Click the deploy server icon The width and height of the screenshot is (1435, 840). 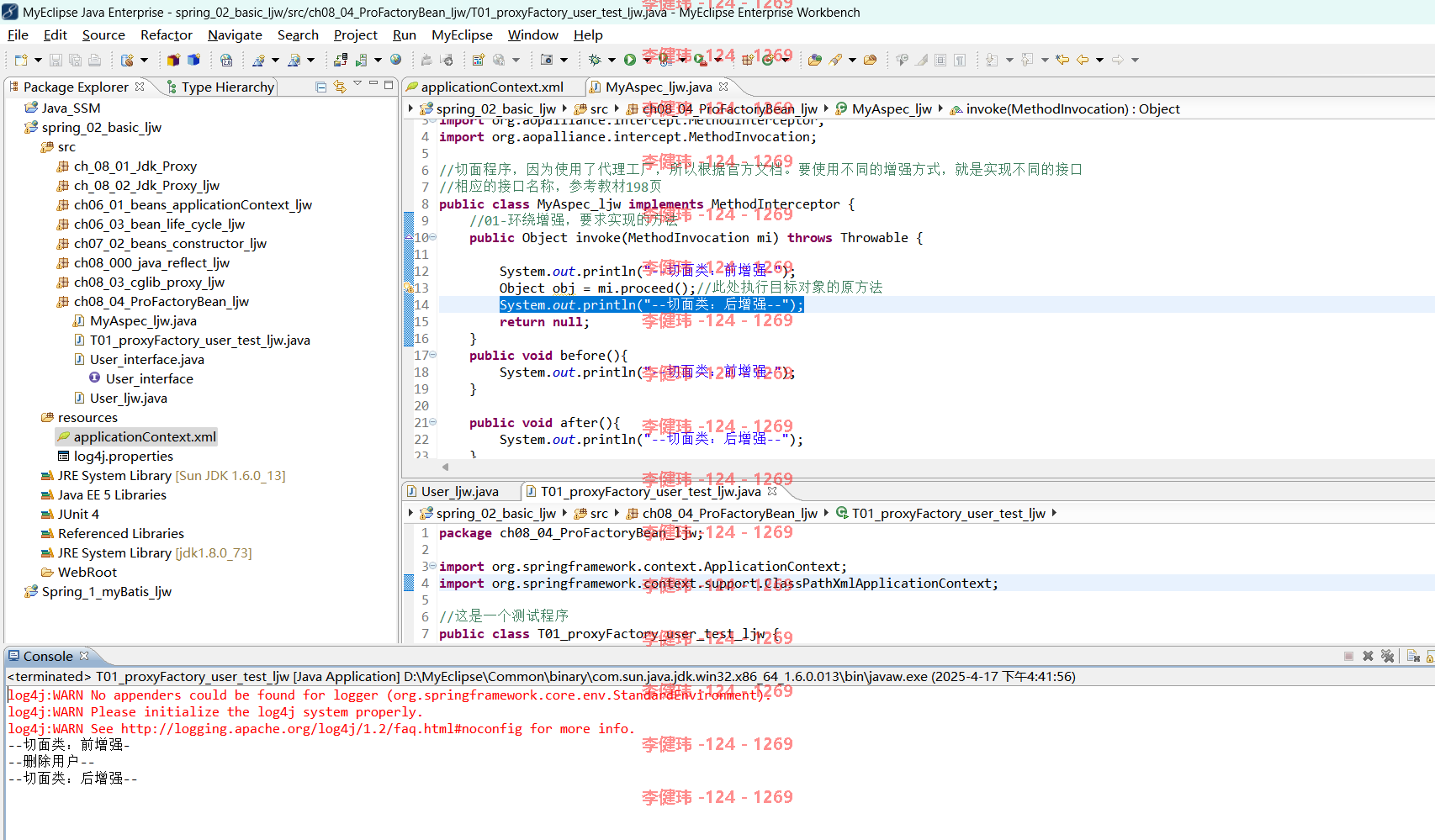pos(341,60)
